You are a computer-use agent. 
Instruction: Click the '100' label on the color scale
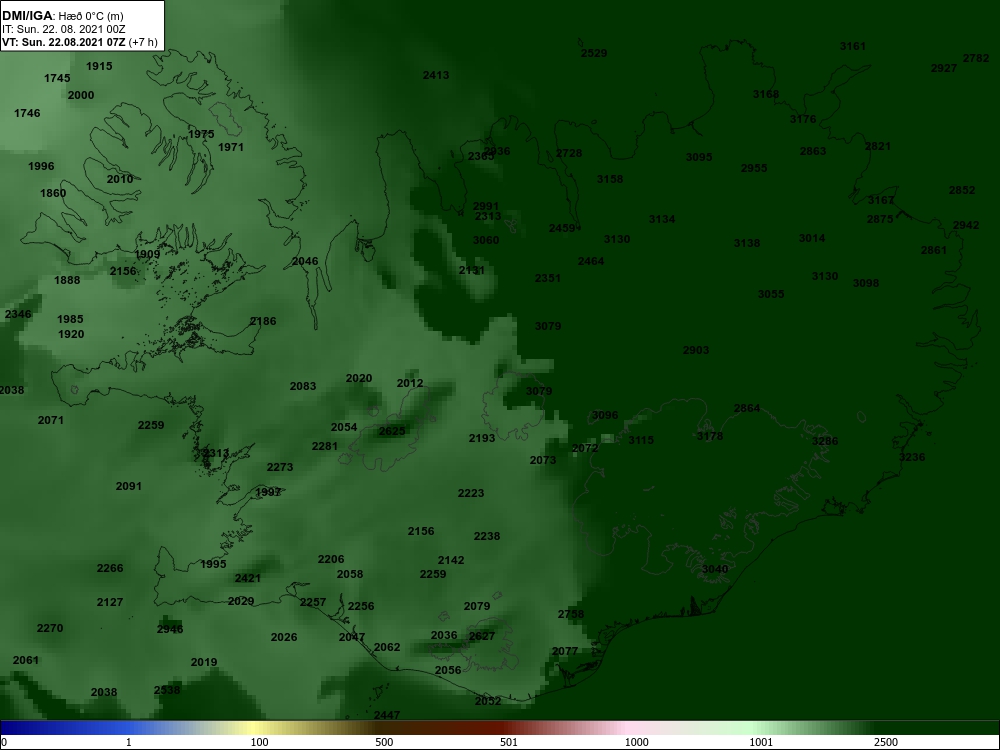(260, 742)
